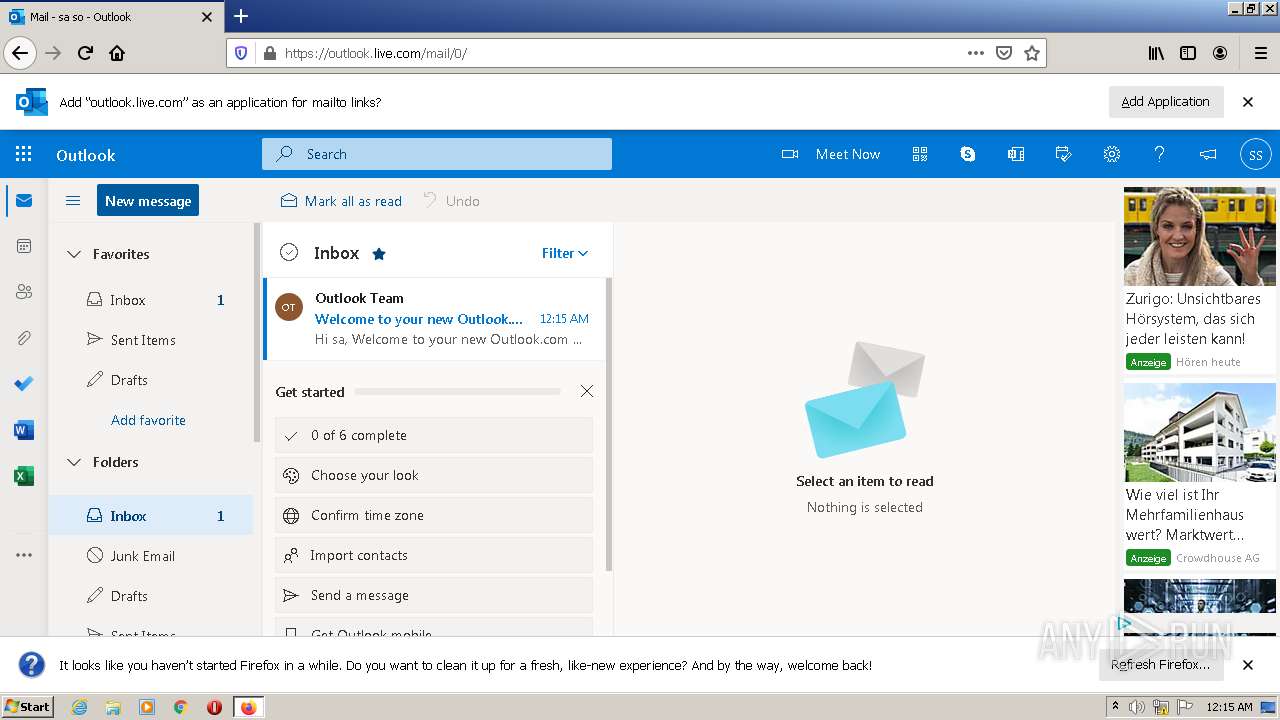Reload the current page
Image resolution: width=1280 pixels, height=720 pixels.
pos(85,53)
